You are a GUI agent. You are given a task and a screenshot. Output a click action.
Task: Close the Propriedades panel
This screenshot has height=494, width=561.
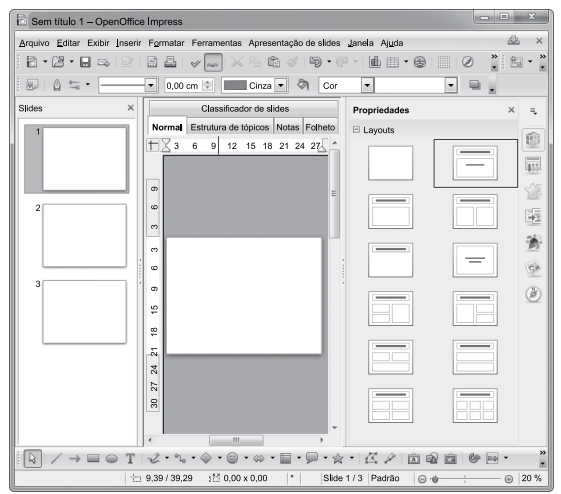pos(511,110)
